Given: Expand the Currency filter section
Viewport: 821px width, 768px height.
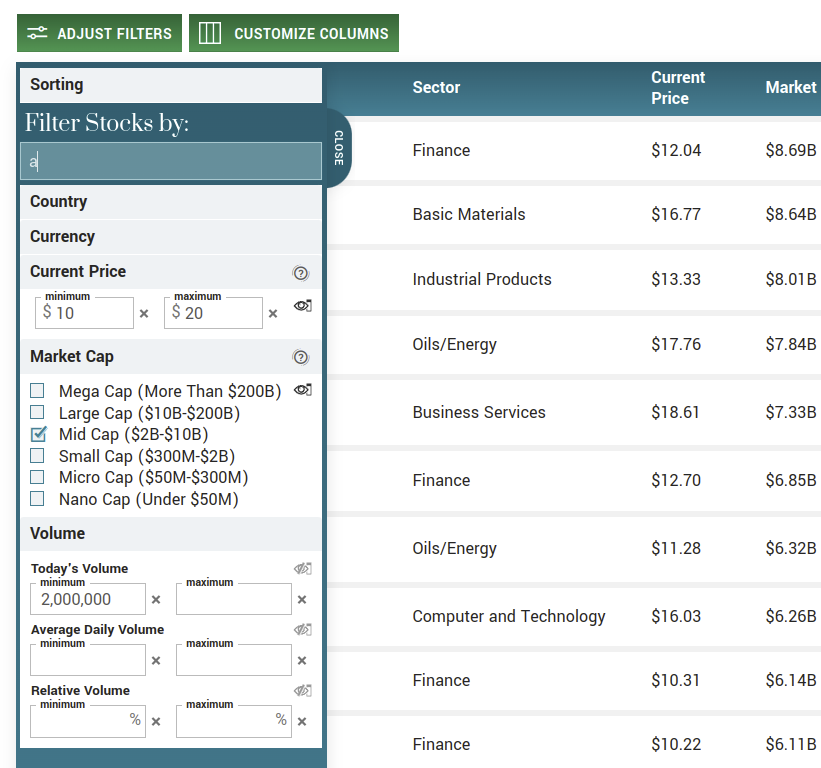Looking at the screenshot, I should pyautogui.click(x=170, y=236).
